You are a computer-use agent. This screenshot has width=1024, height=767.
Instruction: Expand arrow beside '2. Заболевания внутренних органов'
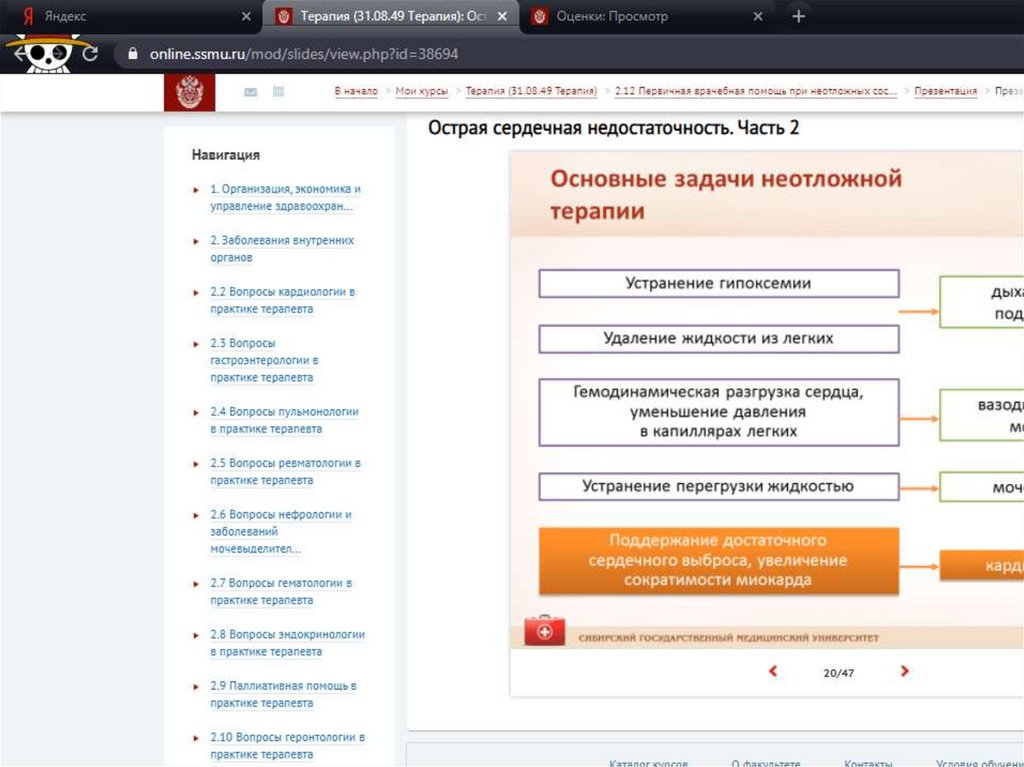click(x=196, y=242)
